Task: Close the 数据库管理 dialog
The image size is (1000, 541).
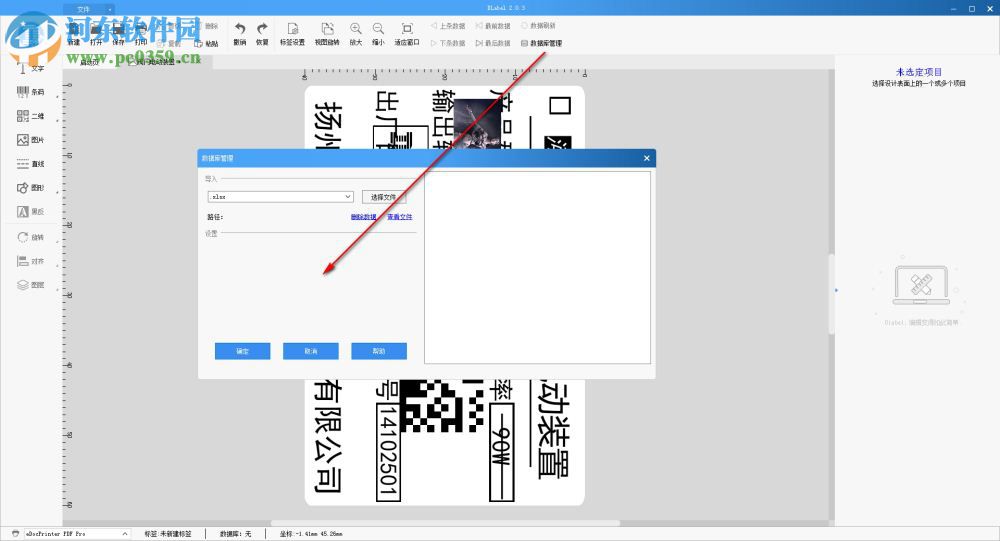Action: click(647, 158)
